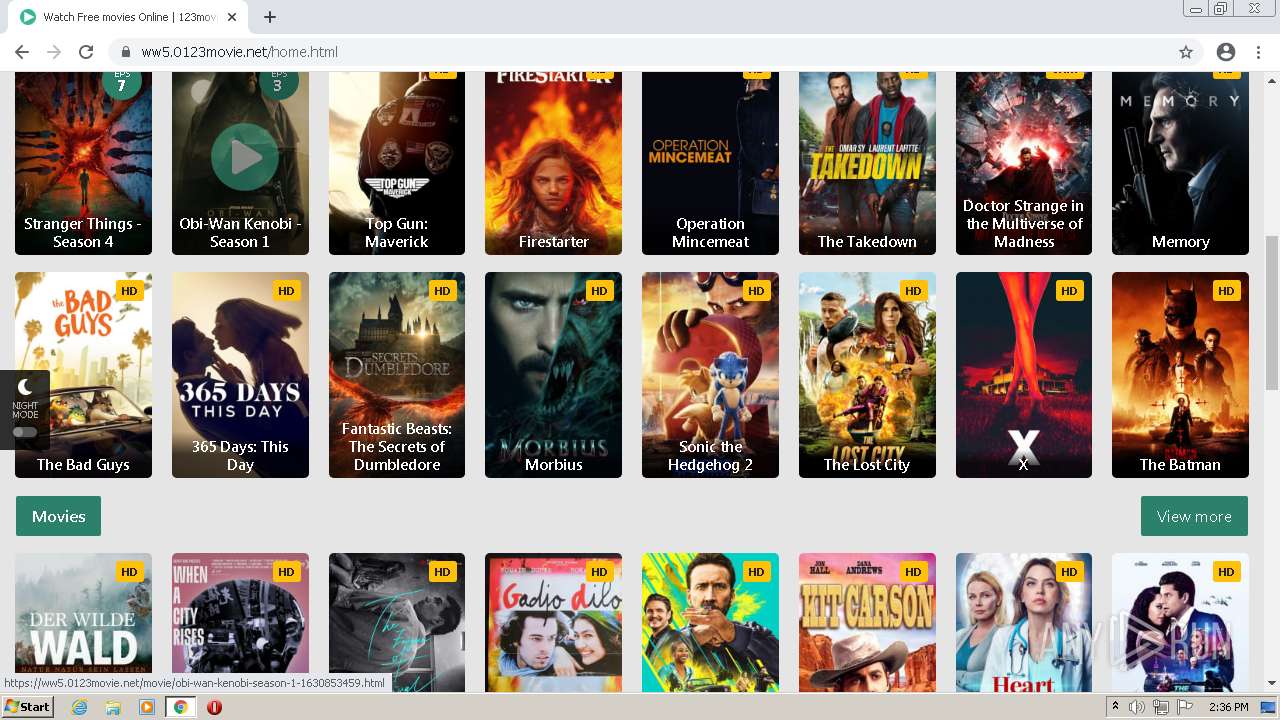The image size is (1280, 720).
Task: Open Stranger Things Season 4 poster
Action: [x=83, y=162]
